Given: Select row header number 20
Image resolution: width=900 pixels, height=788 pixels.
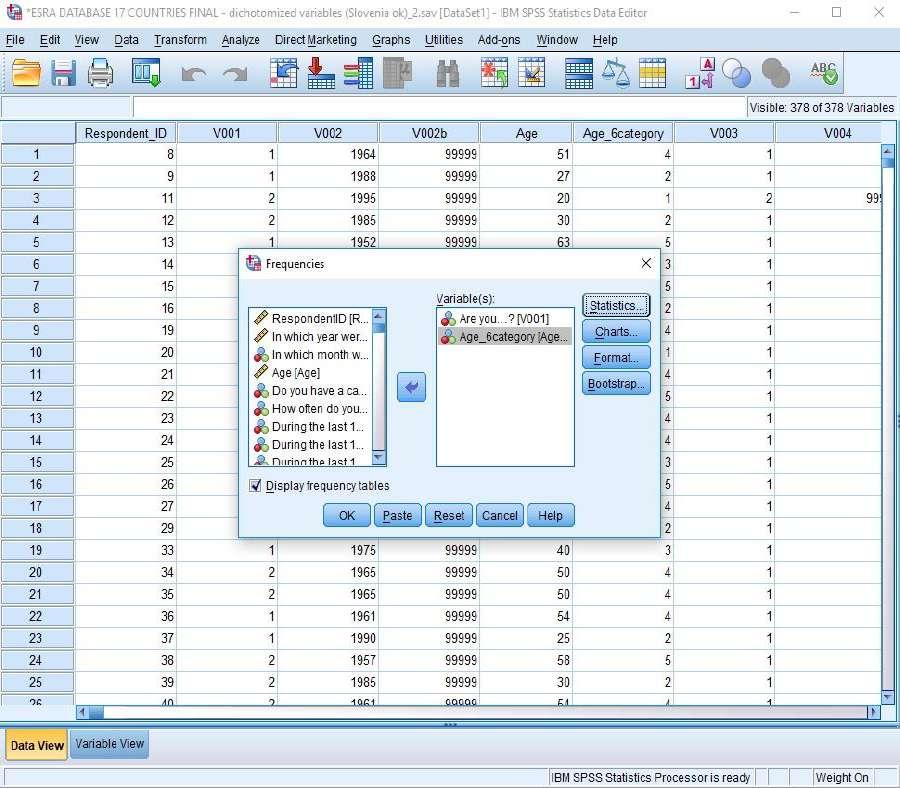Looking at the screenshot, I should (36, 572).
